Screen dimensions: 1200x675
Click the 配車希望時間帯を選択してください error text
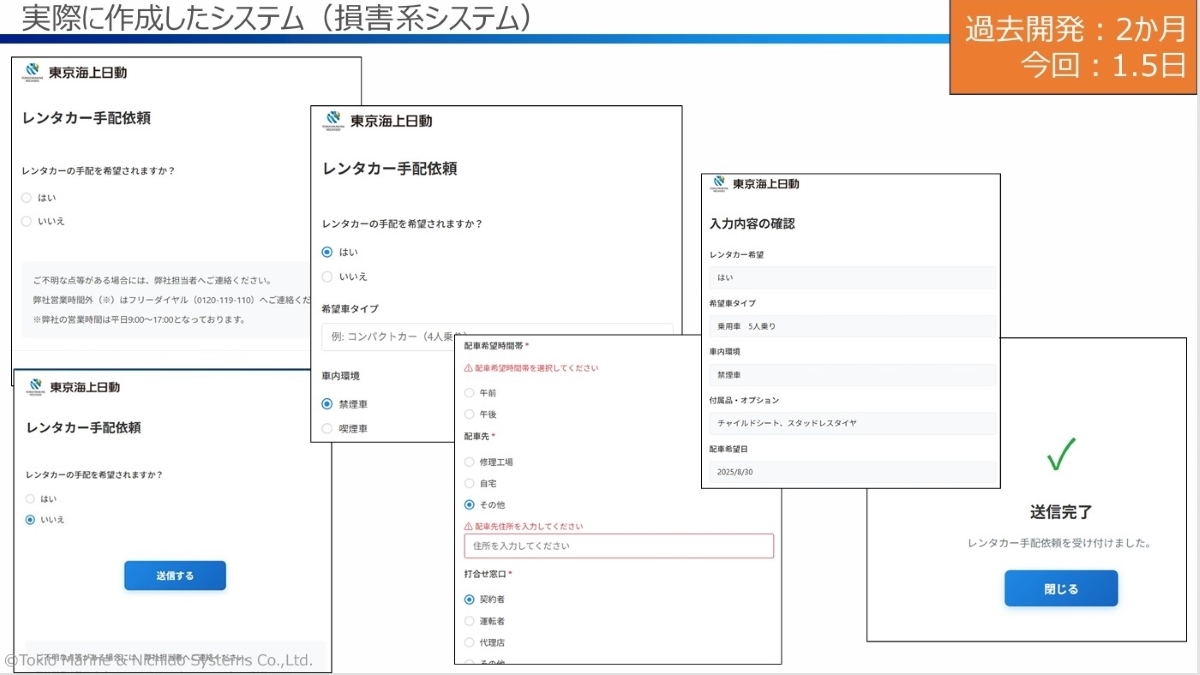click(537, 368)
